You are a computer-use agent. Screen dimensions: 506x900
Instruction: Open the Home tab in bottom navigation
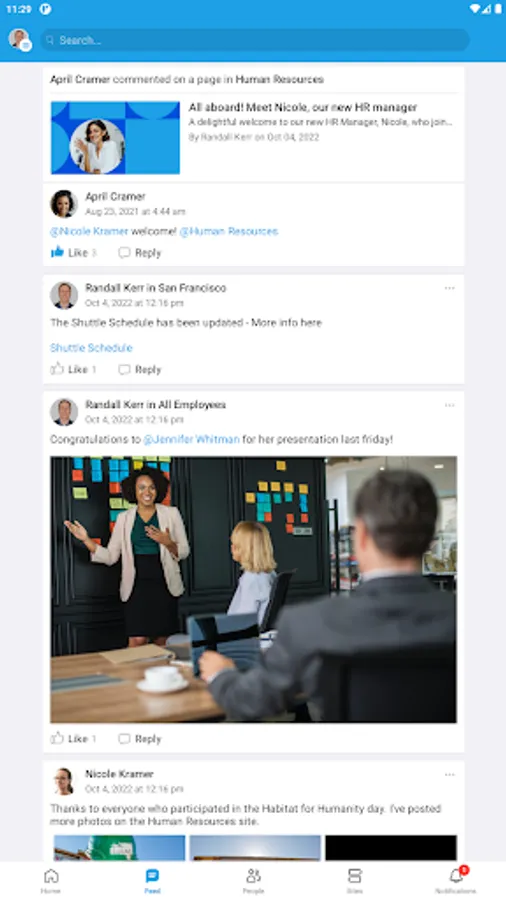point(50,880)
